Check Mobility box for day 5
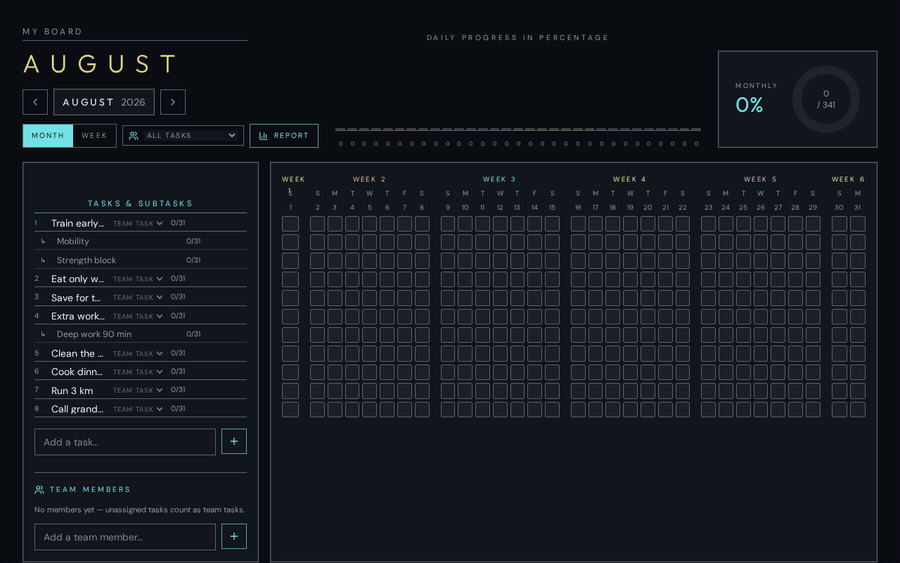The image size is (900, 563). tap(370, 242)
